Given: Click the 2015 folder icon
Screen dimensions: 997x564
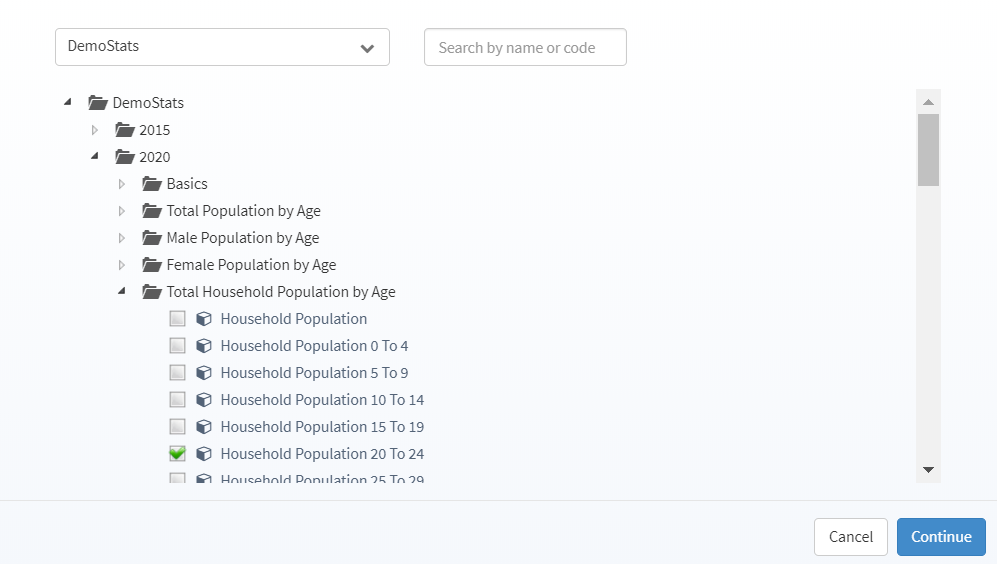Looking at the screenshot, I should click(x=125, y=130).
